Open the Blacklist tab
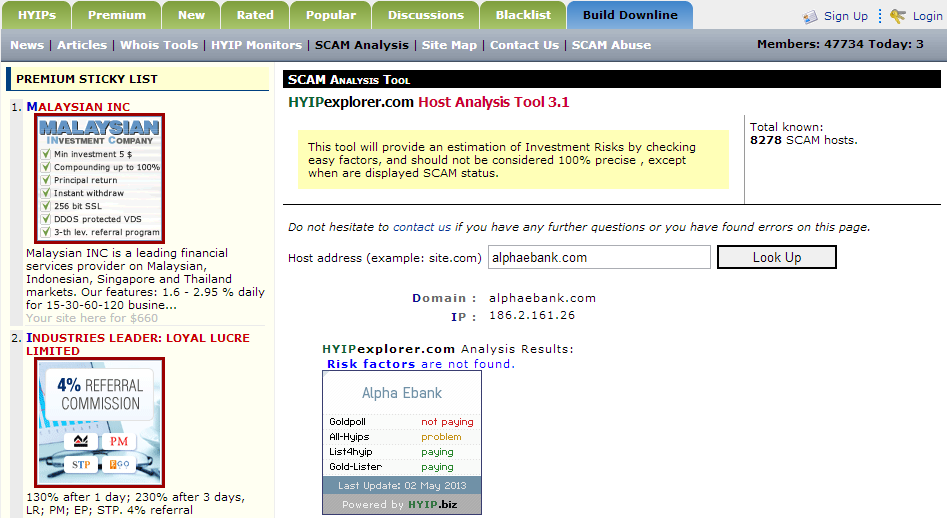 523,15
